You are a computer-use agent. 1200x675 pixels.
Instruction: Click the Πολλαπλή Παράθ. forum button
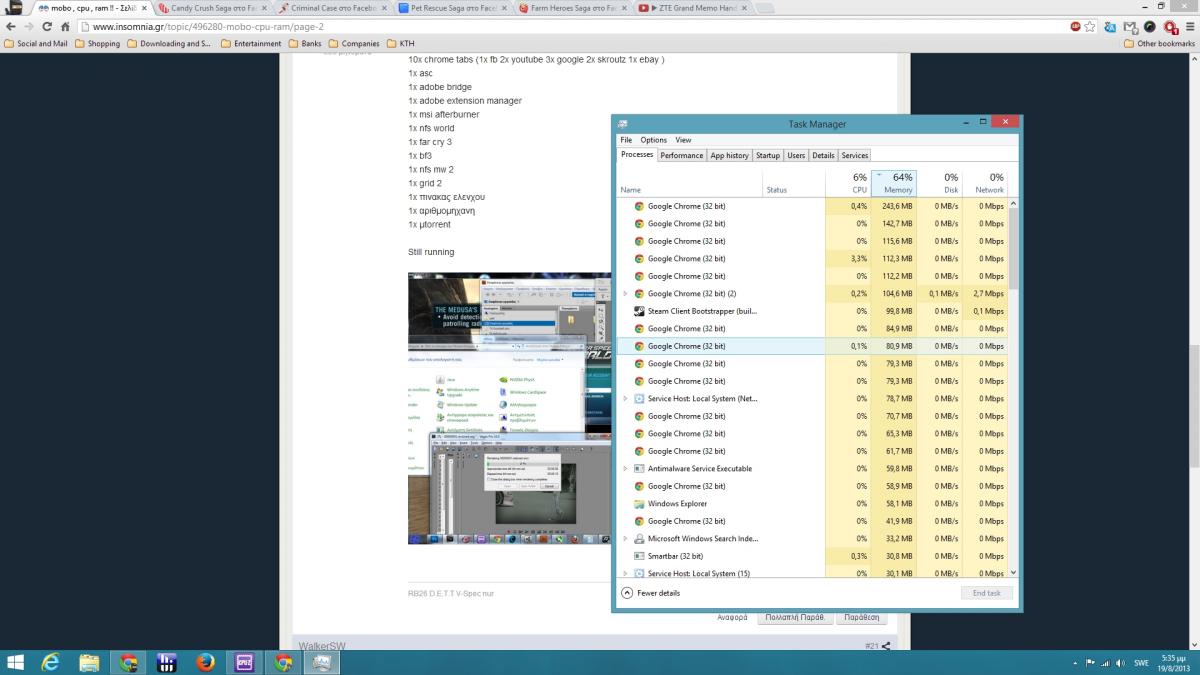click(x=795, y=617)
